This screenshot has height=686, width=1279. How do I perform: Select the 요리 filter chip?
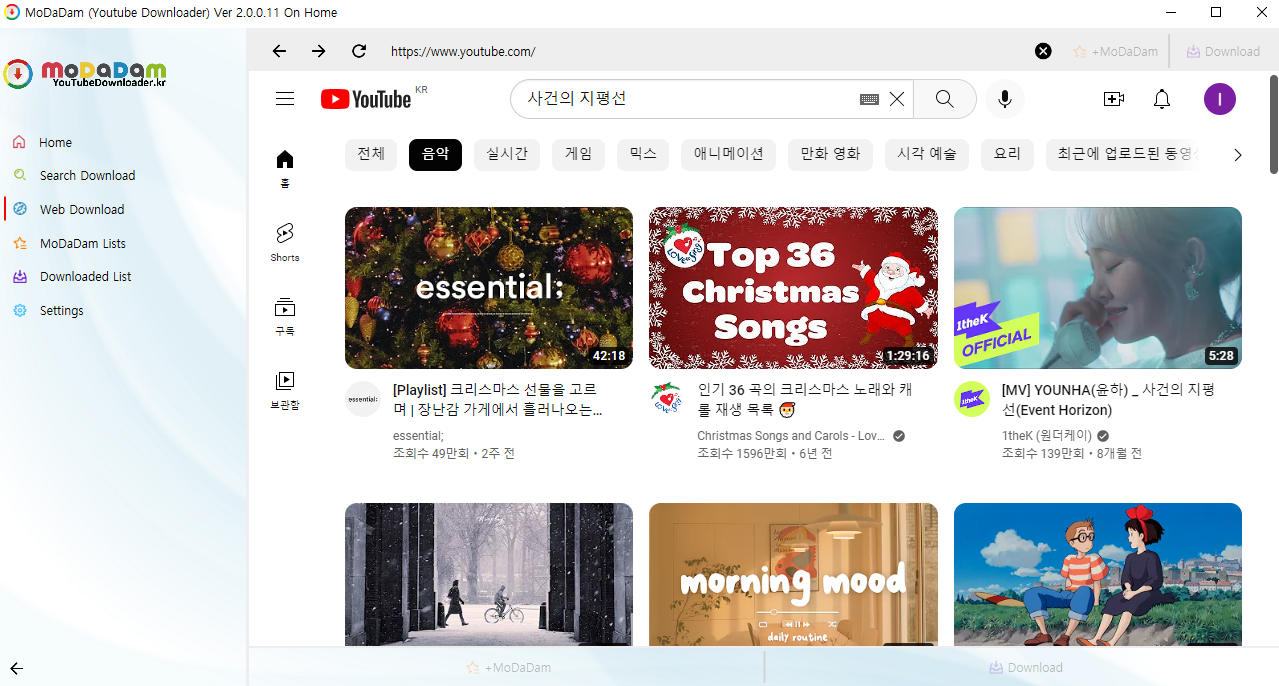click(x=1007, y=155)
